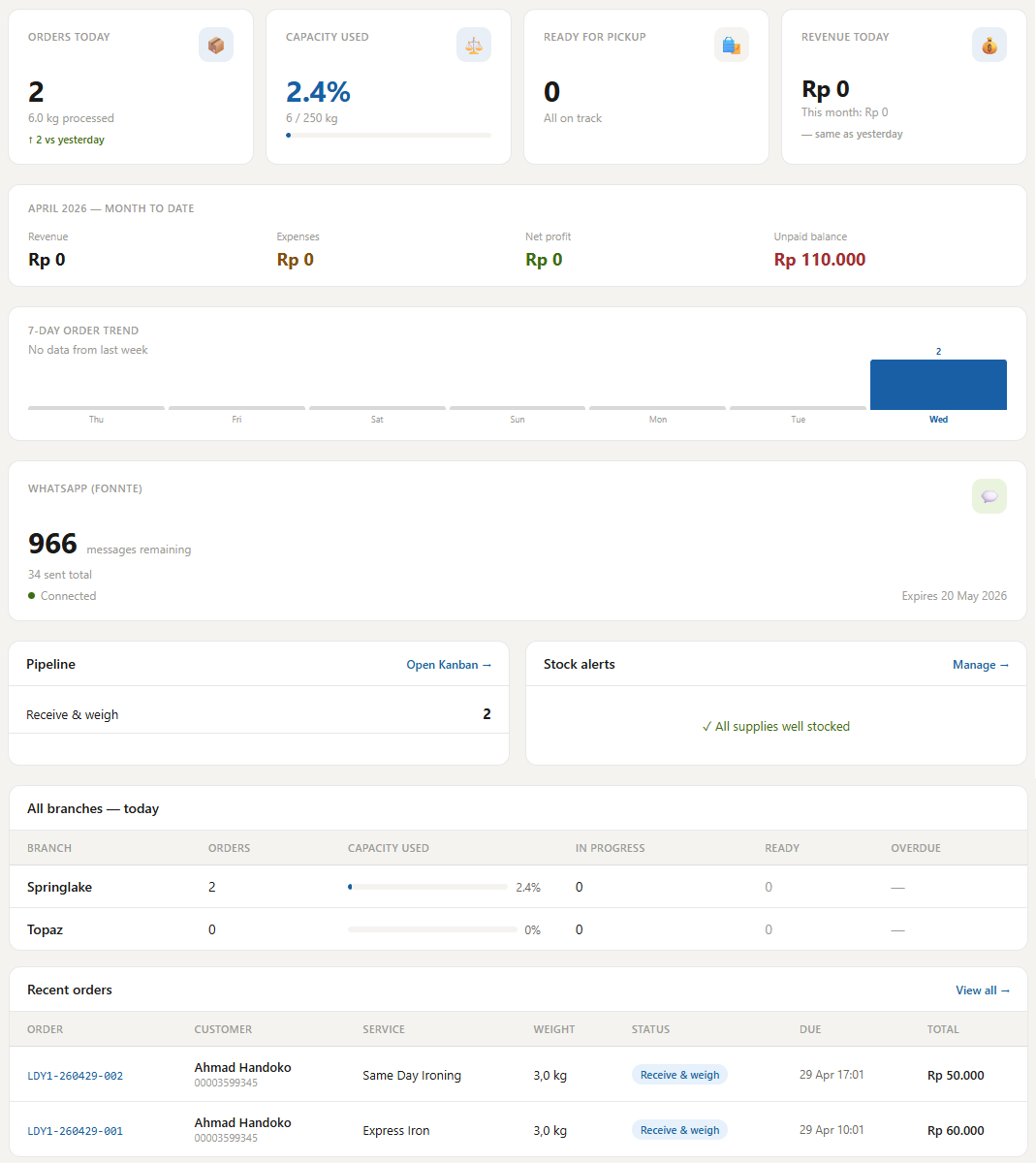
Task: Select the Wed bar in 7-day trend
Action: coord(938,385)
